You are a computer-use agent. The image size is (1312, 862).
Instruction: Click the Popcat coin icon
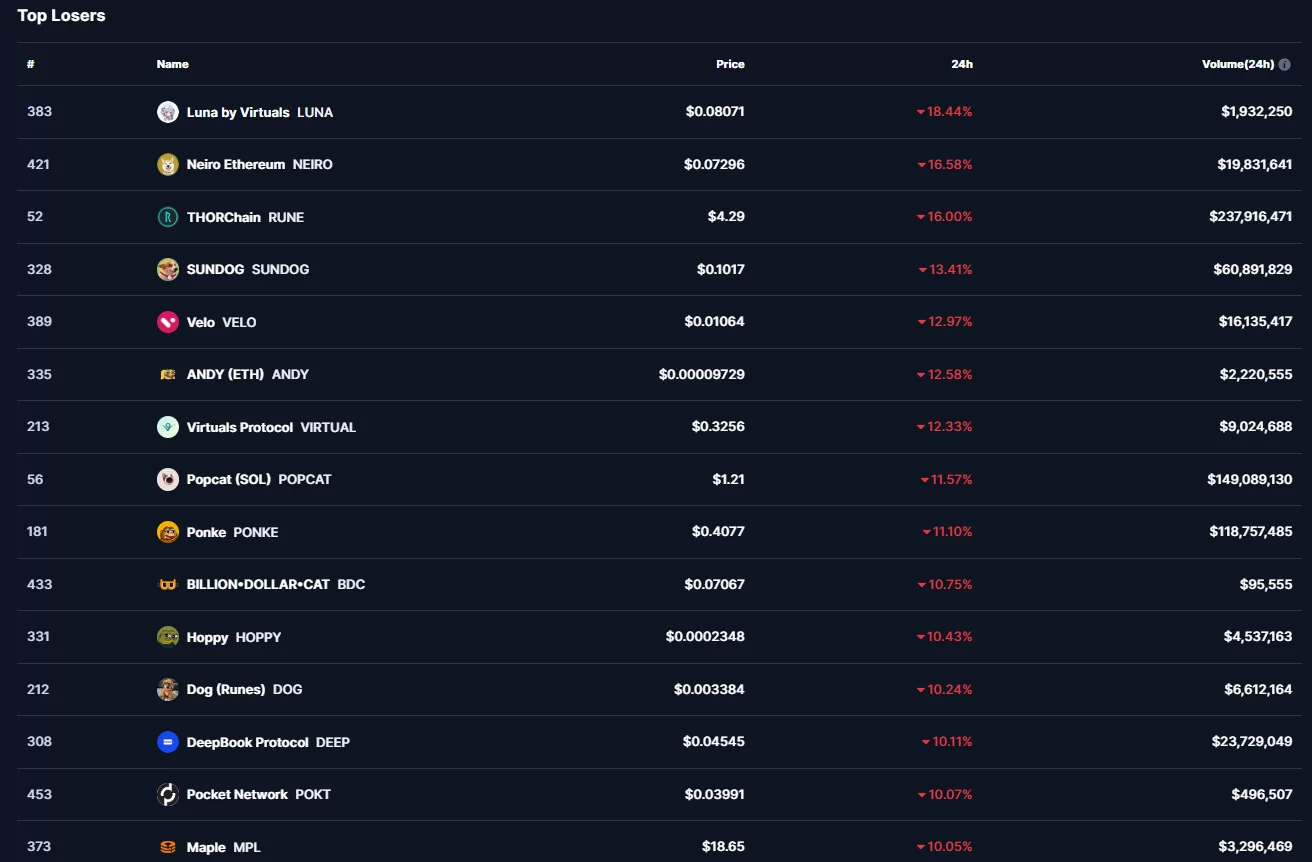[x=168, y=479]
